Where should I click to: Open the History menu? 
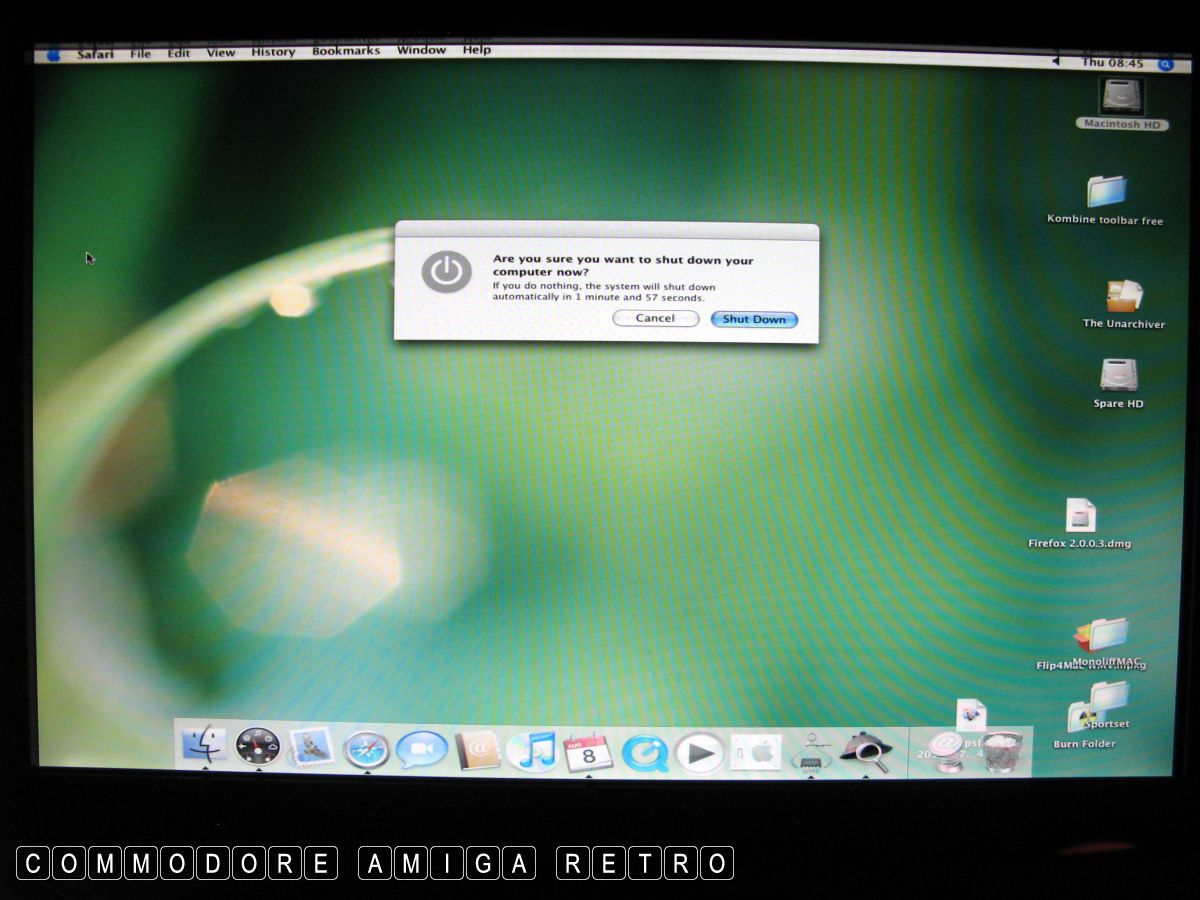click(x=273, y=52)
